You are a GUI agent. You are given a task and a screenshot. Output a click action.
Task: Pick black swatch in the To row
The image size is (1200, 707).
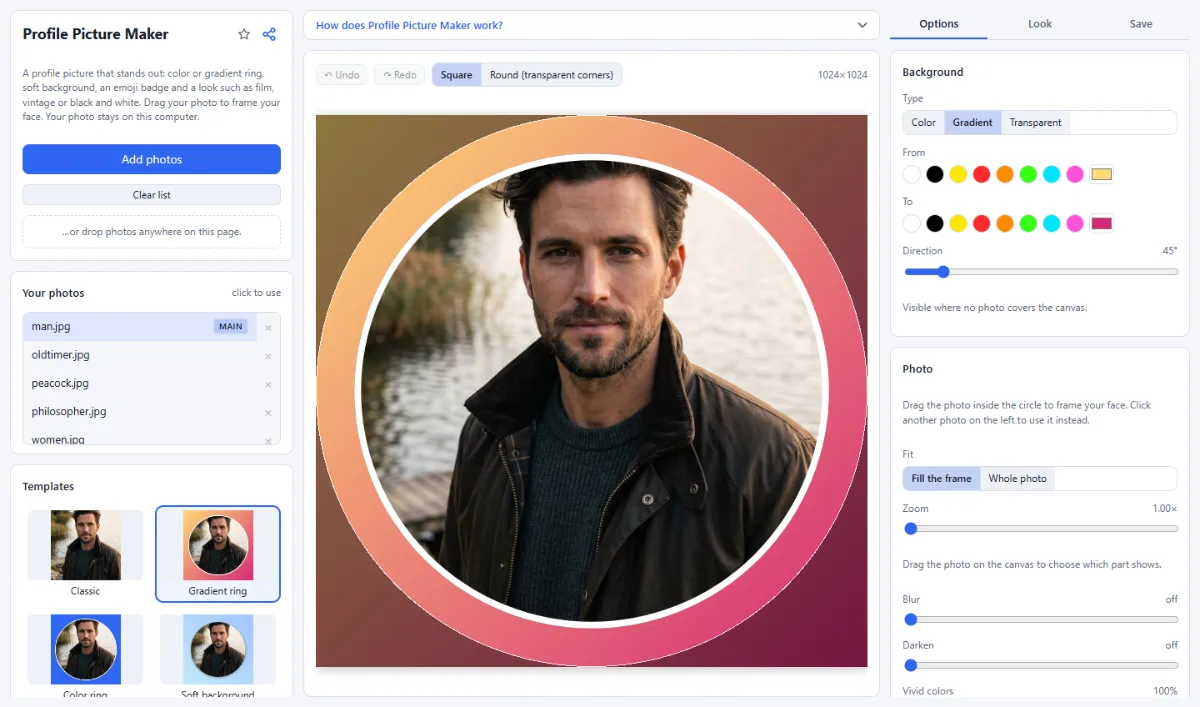tap(935, 223)
